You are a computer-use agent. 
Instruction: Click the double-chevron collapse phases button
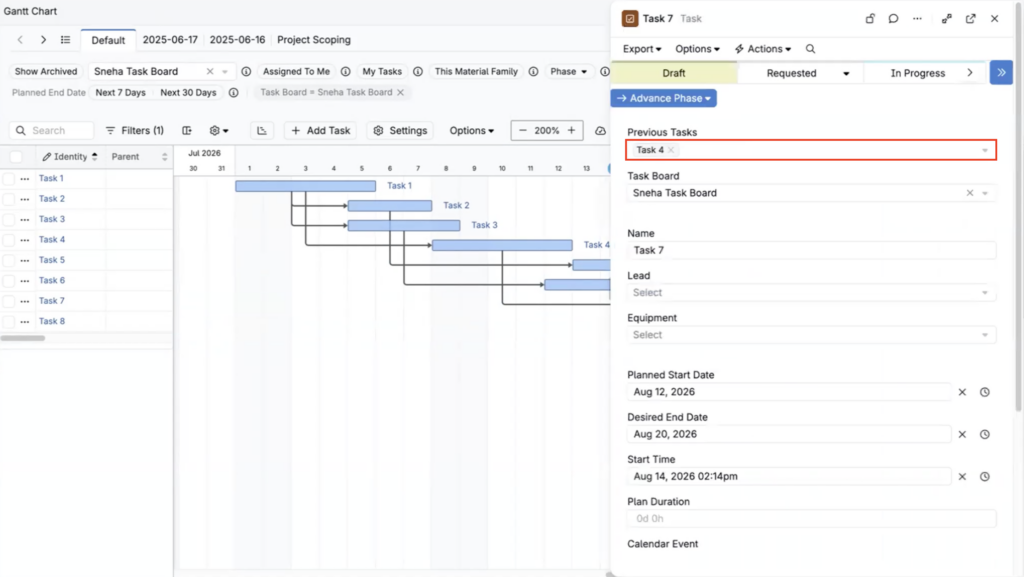pos(1001,72)
